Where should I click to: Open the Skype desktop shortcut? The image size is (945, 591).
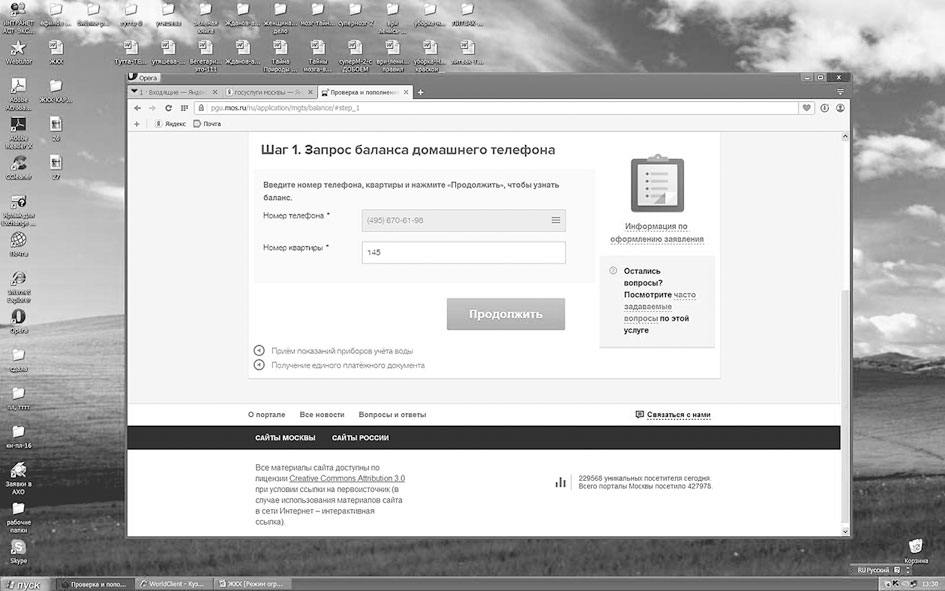pyautogui.click(x=18, y=549)
